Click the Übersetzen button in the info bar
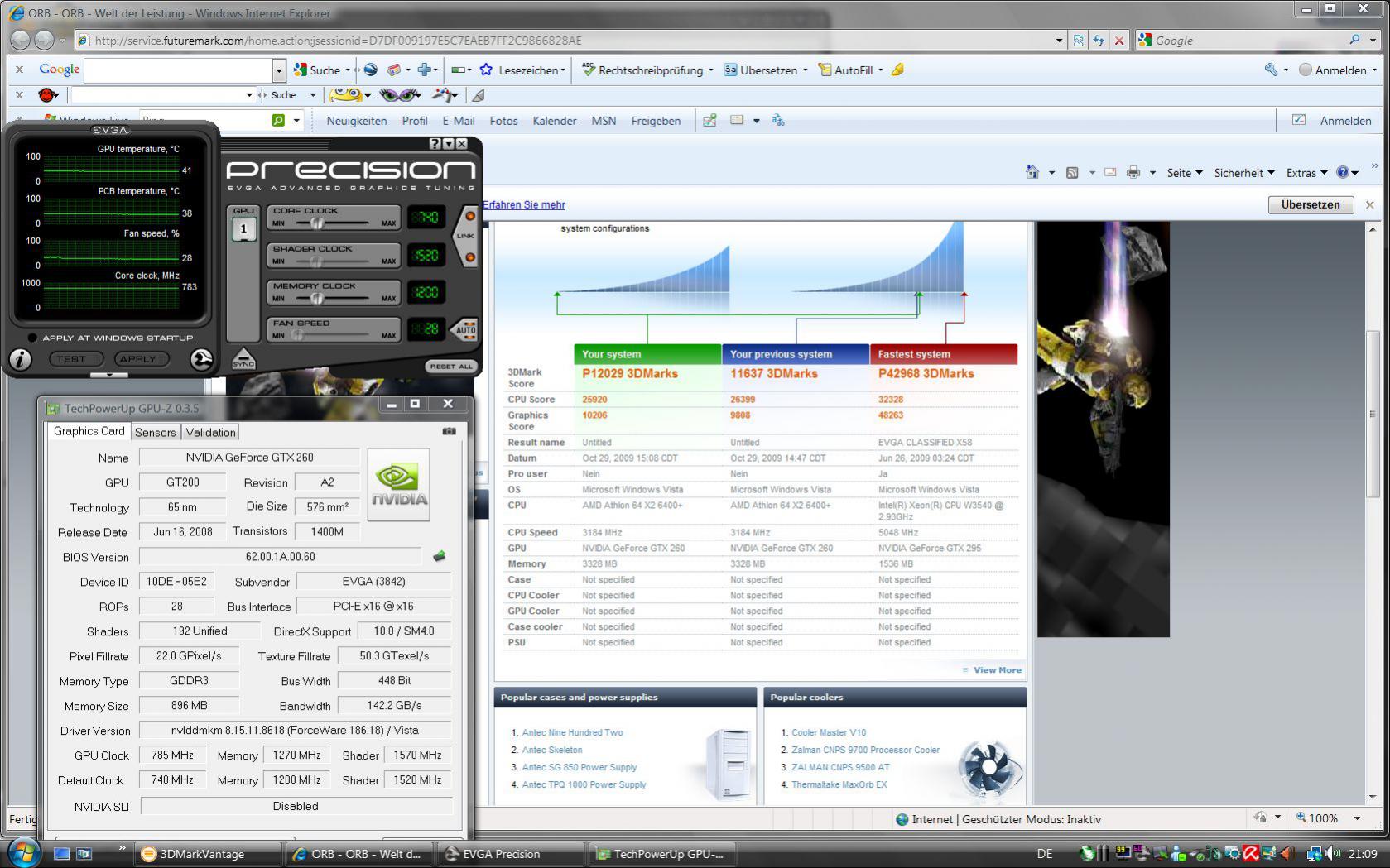 (x=1310, y=204)
